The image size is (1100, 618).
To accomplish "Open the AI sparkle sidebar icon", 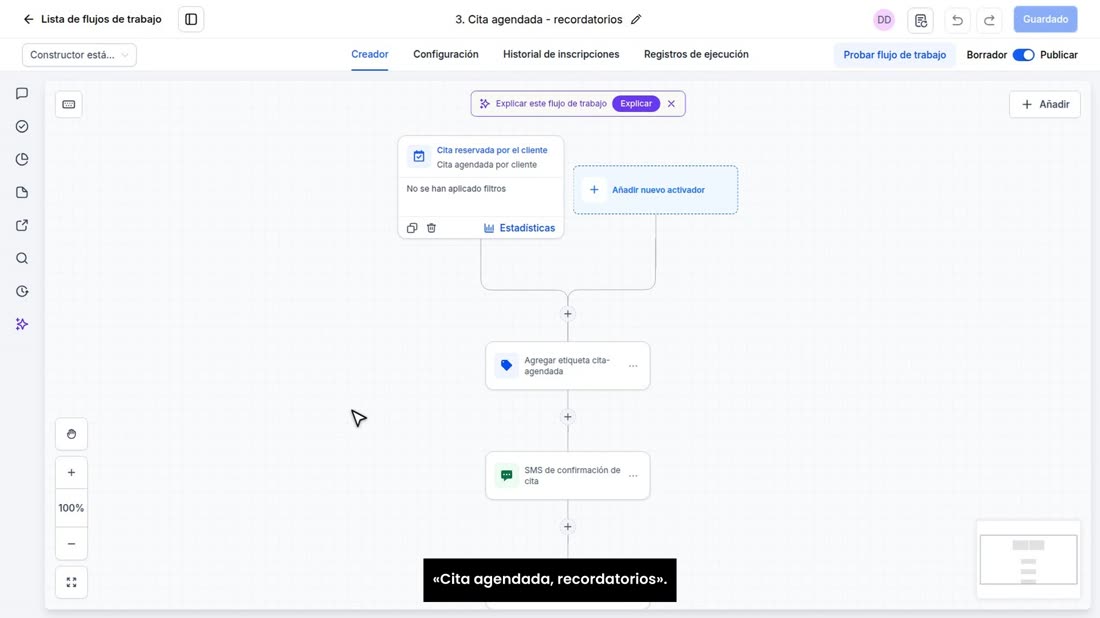I will 22,324.
